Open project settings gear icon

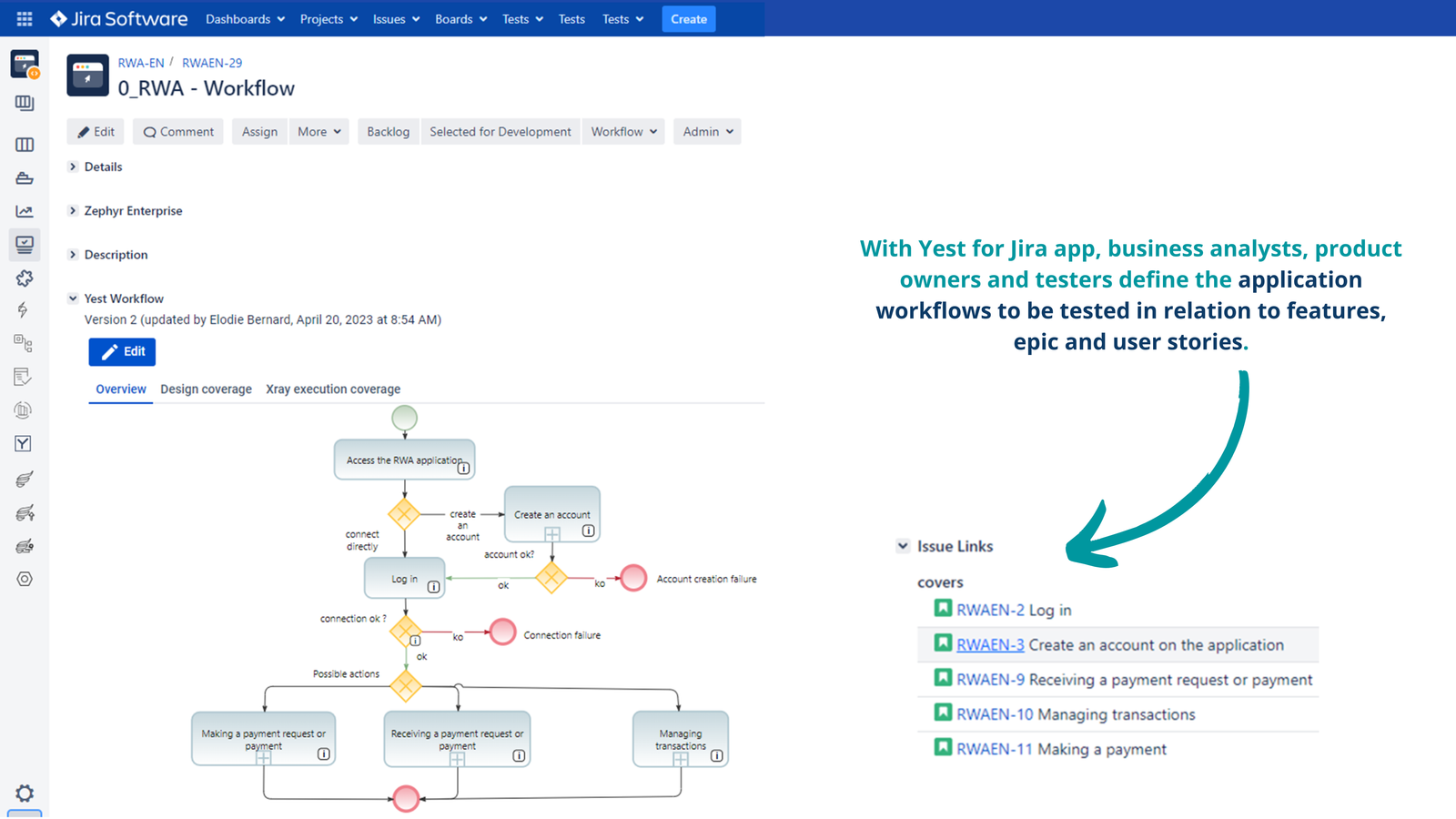coord(25,794)
